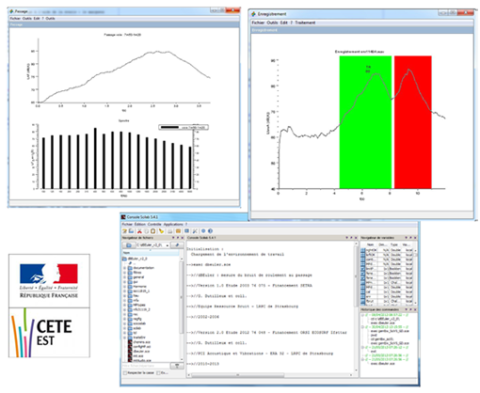
Task: Open the Applications menu in Scilab console
Action: [173, 224]
